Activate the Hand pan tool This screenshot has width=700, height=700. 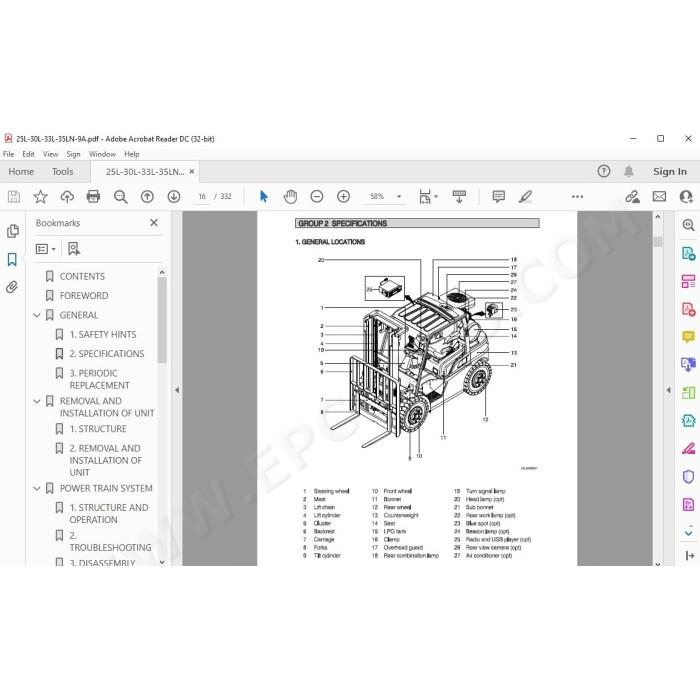point(290,196)
